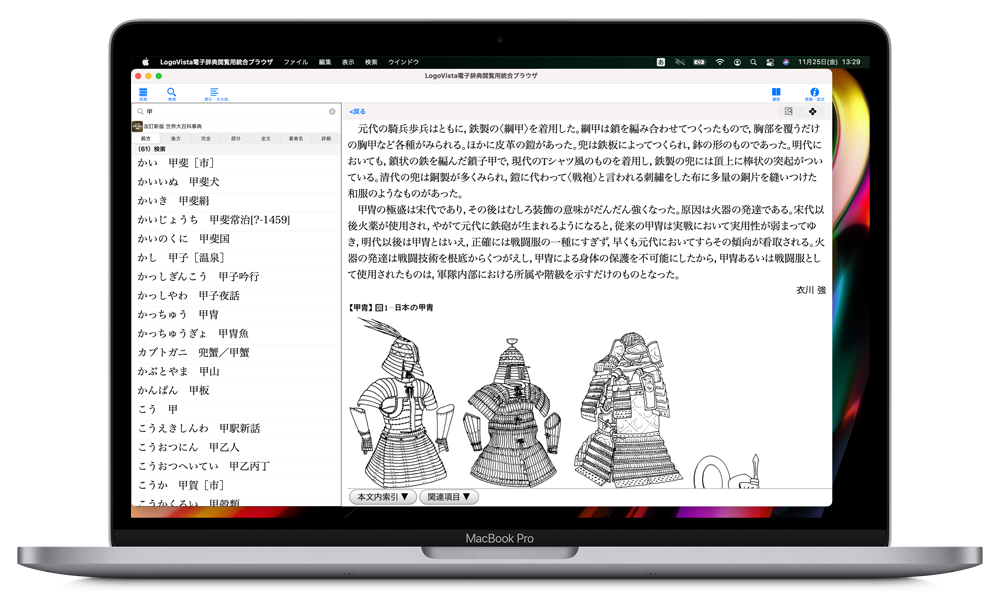Select the 著者名 author search mode

296,138
